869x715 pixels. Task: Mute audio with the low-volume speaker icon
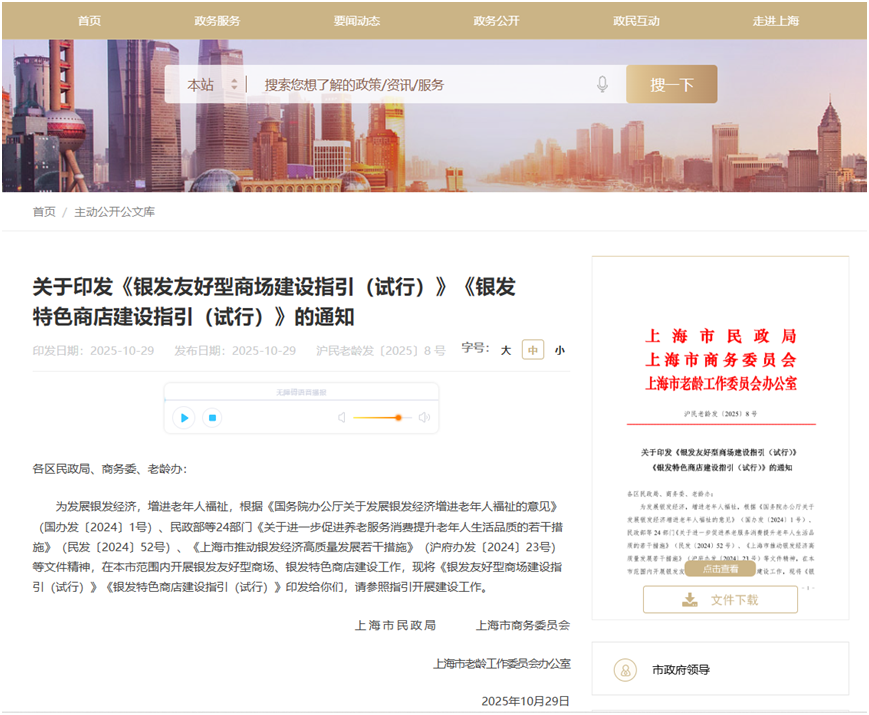341,418
